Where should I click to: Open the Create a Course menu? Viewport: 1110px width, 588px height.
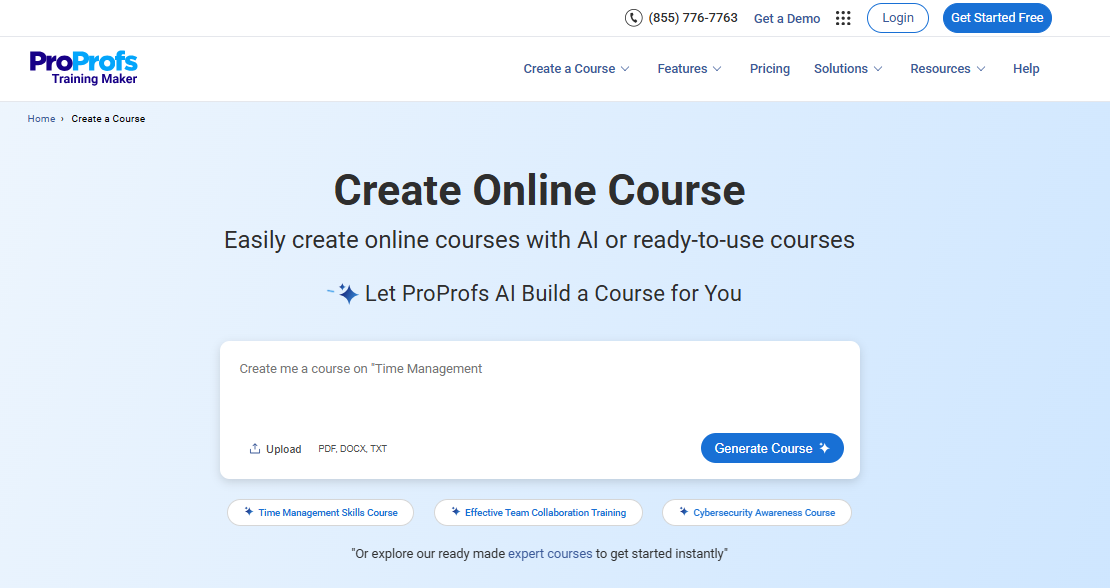click(576, 69)
